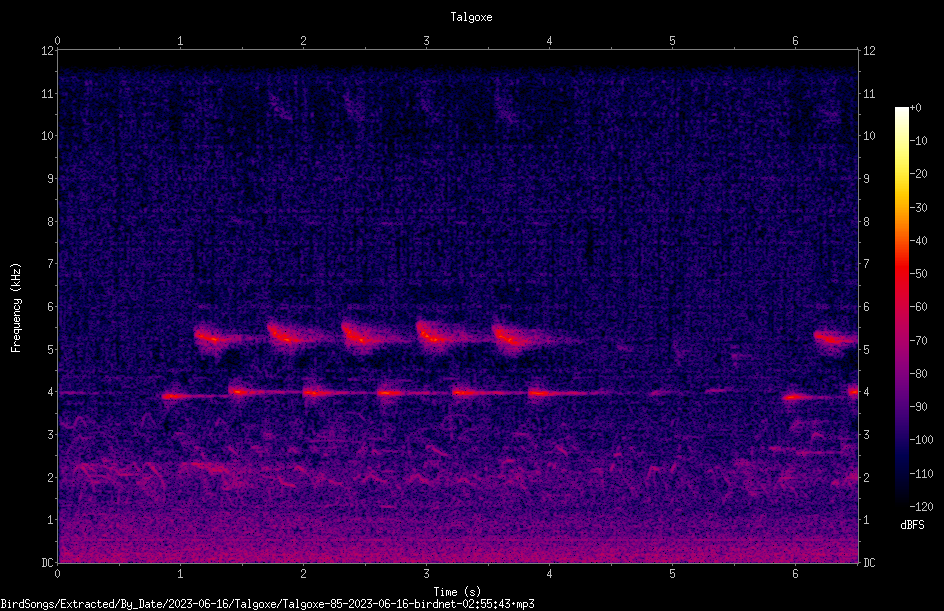Click the dBFS unit label

[912, 525]
